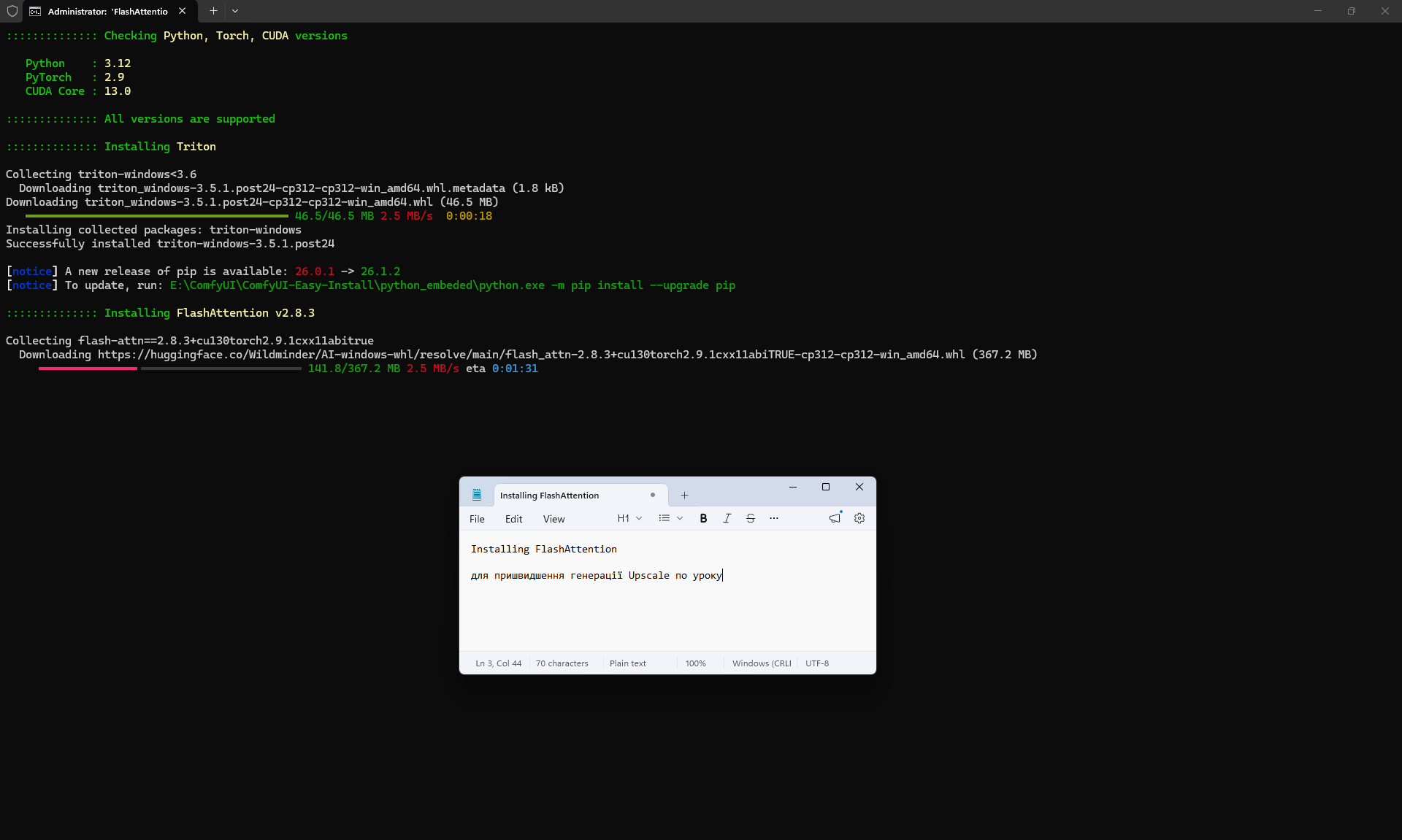Open the 100% zoom status entry
This screenshot has width=1402, height=840.
695,663
